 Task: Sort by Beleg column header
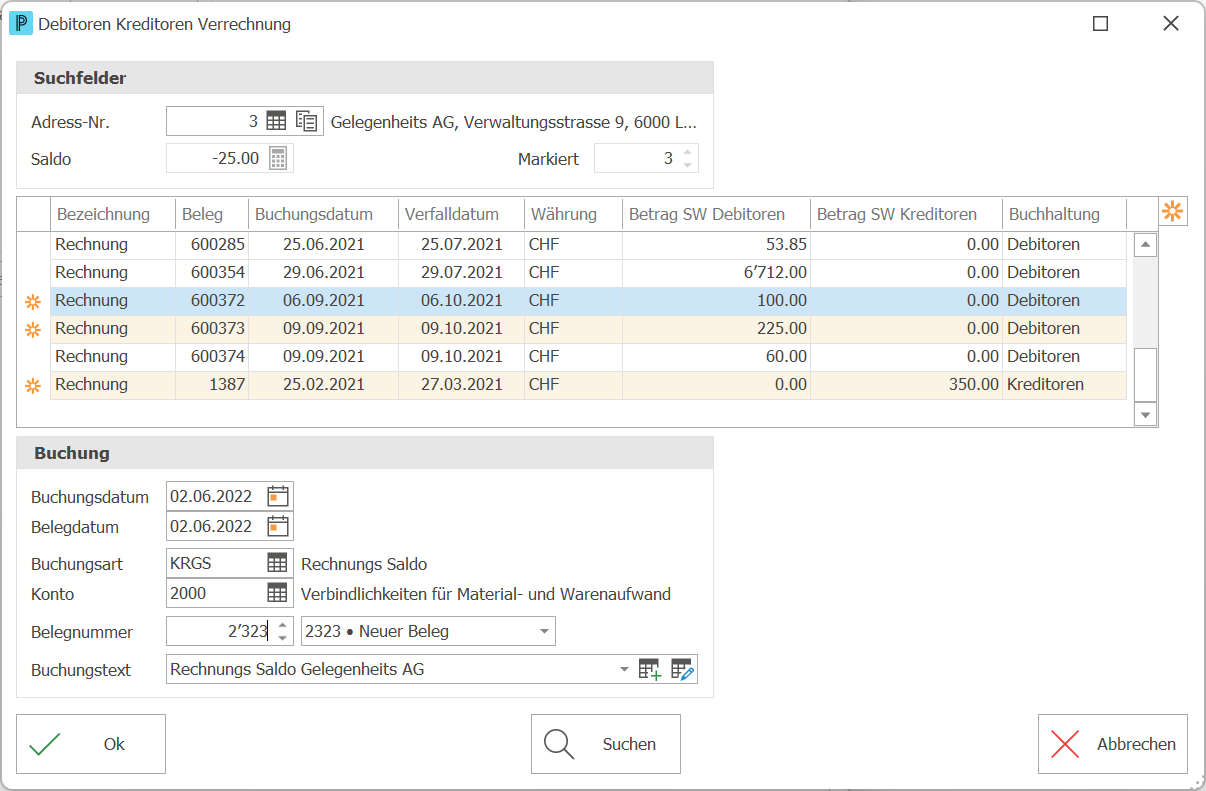tap(212, 214)
